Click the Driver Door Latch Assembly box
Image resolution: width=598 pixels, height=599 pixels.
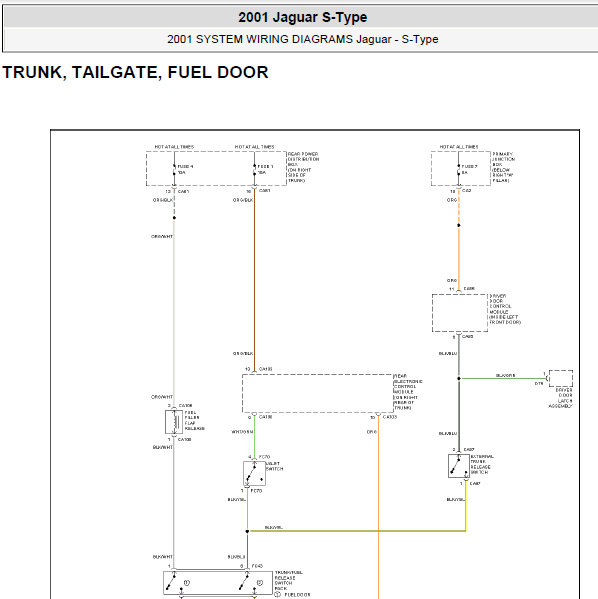[561, 378]
